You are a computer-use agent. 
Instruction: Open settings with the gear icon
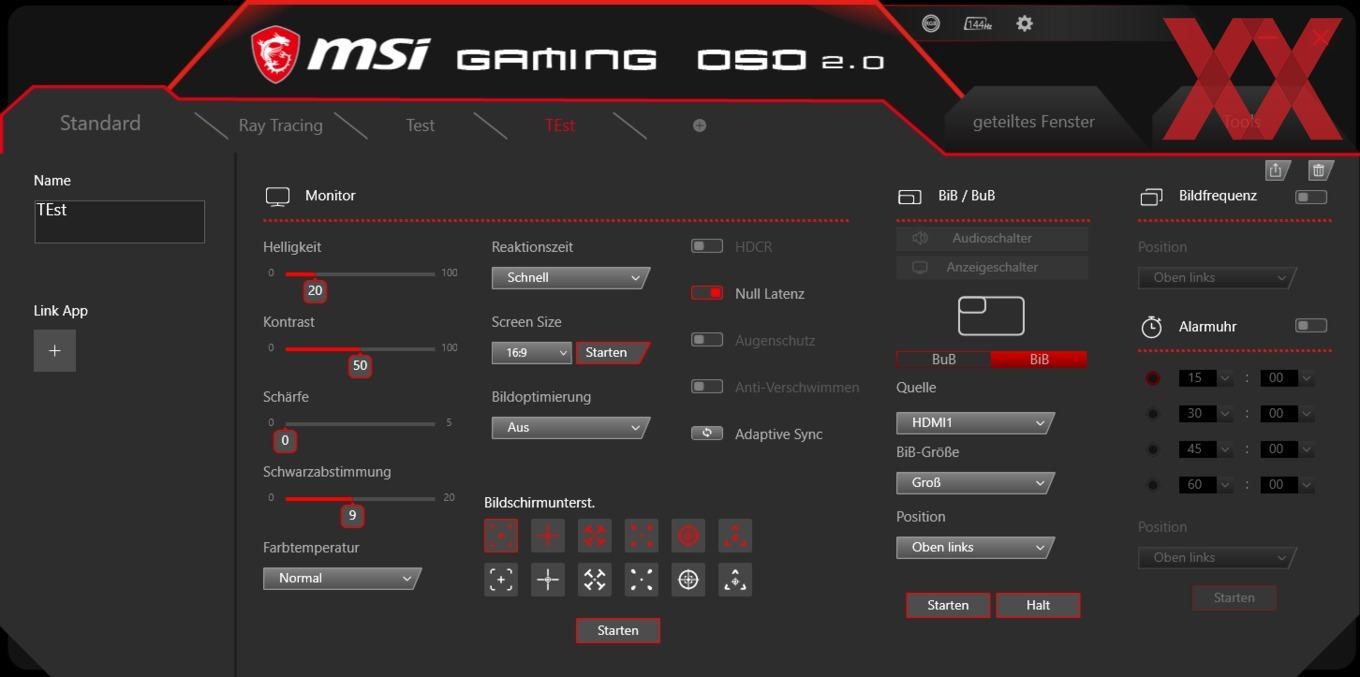pyautogui.click(x=1024, y=23)
